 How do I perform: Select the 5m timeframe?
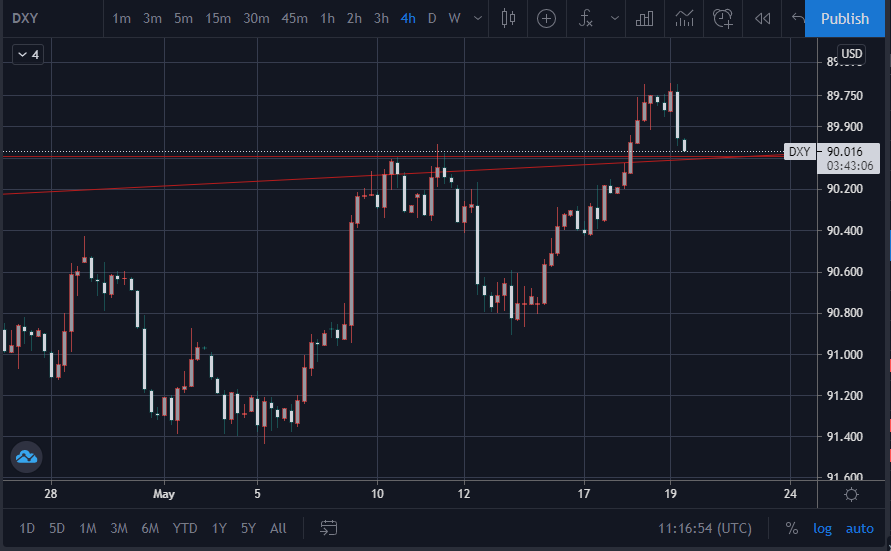[x=183, y=19]
